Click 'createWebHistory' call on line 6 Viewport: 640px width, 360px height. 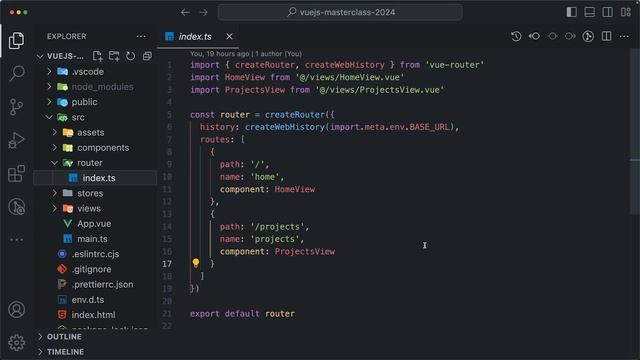(x=284, y=127)
